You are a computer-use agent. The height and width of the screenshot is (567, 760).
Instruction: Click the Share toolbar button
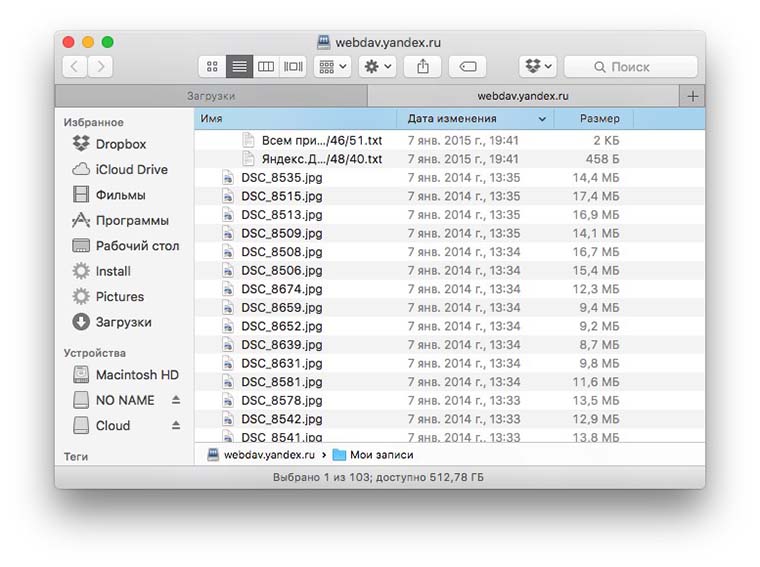[x=423, y=66]
